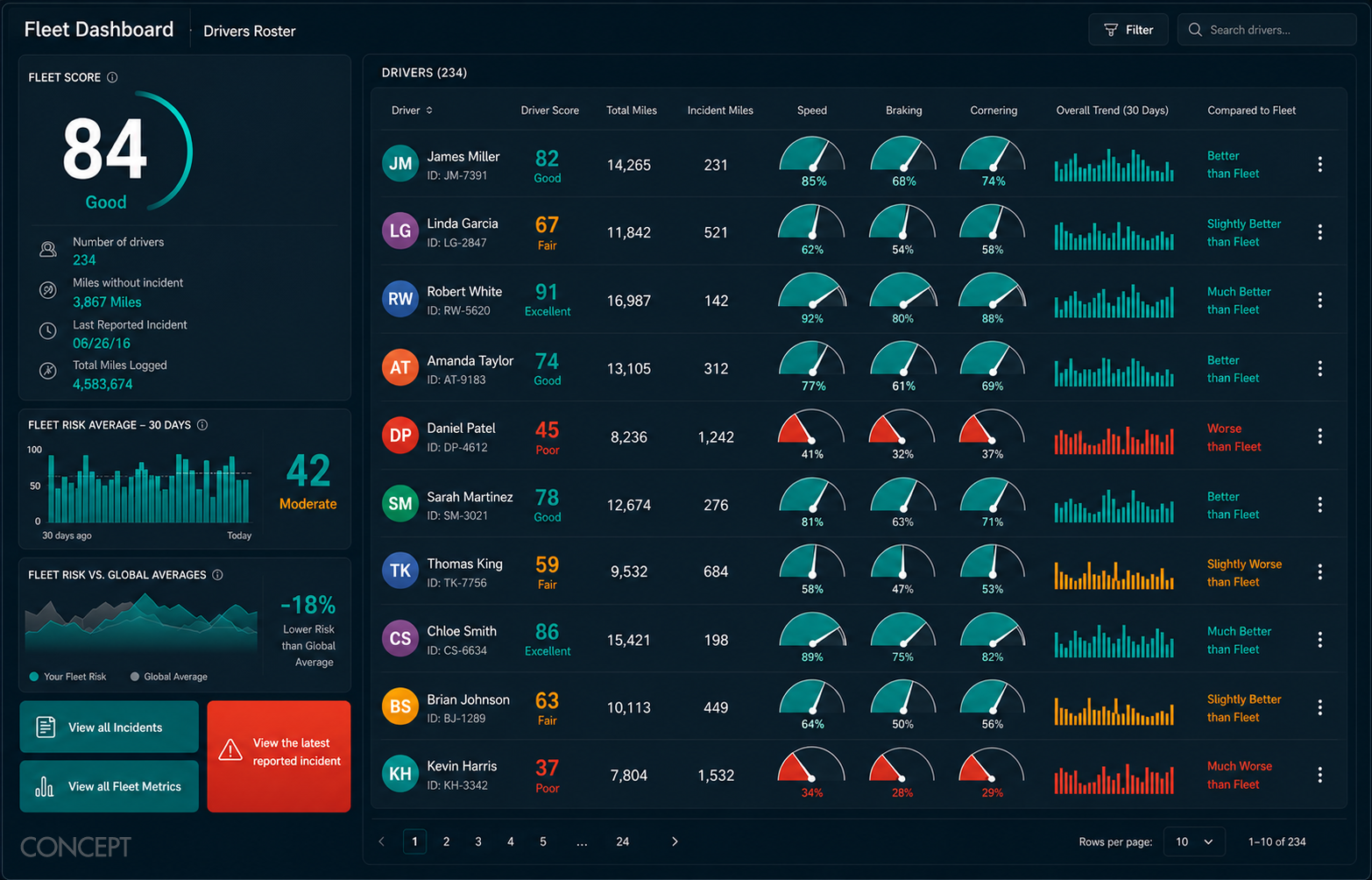Click Kevin Harris's Much Worse than Fleet

tap(1239, 775)
